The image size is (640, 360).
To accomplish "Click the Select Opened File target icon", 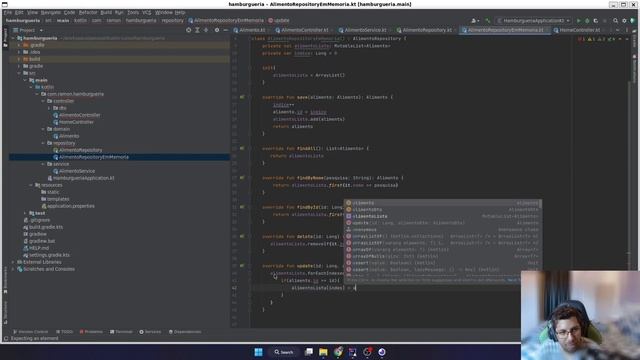I will (189, 30).
